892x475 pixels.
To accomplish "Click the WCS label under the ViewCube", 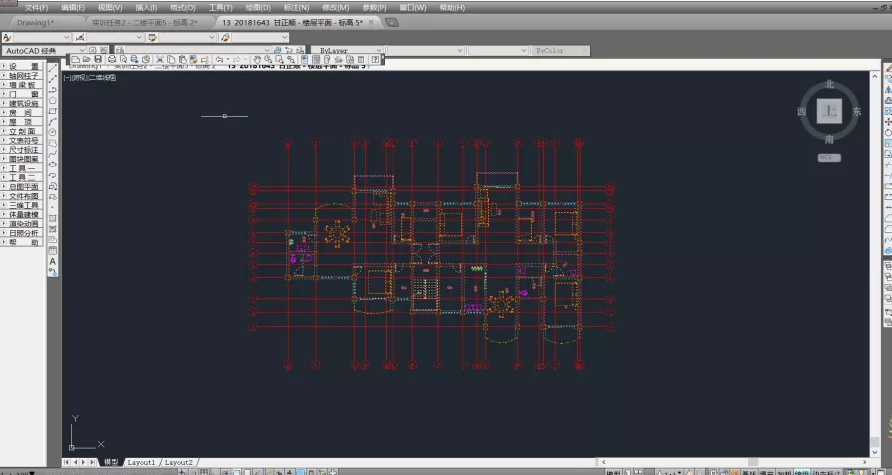I will [x=829, y=158].
